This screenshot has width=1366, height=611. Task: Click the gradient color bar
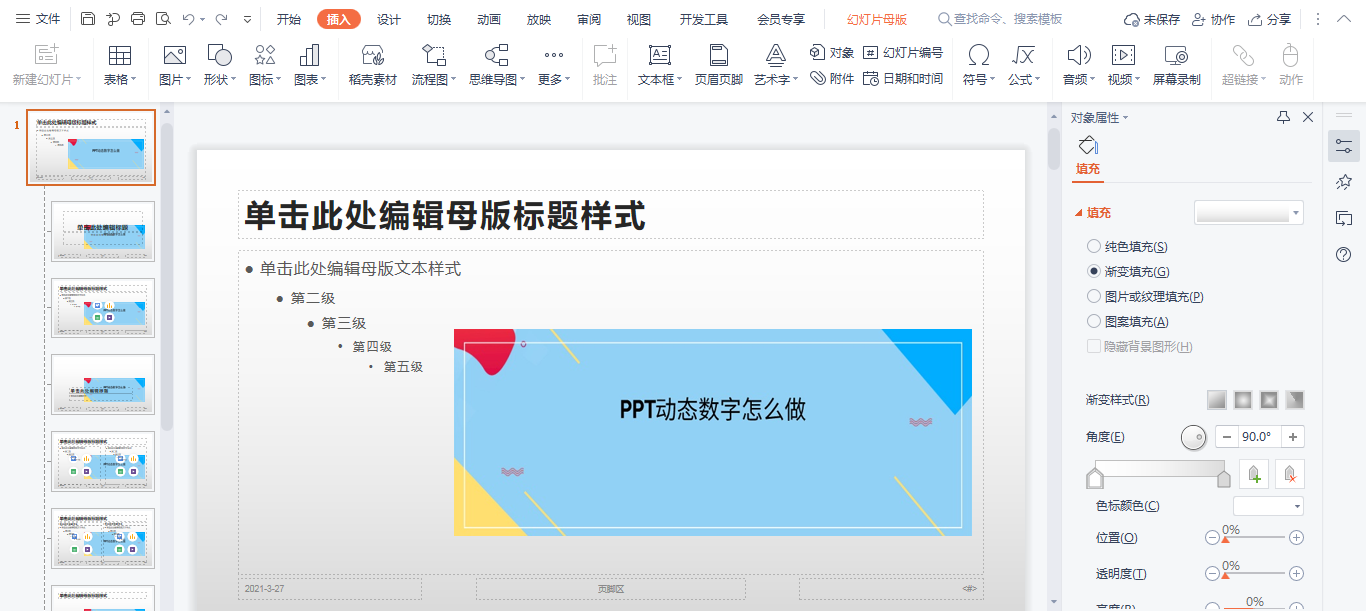click(x=1160, y=468)
